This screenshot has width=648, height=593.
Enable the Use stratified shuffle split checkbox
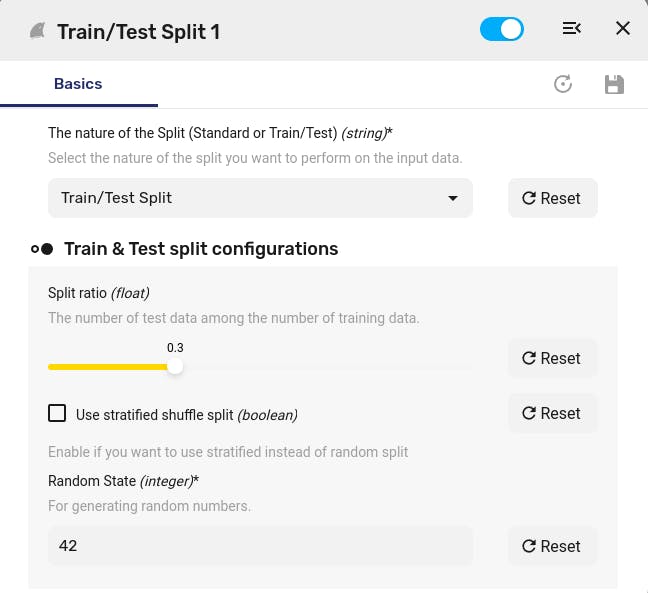pos(57,413)
